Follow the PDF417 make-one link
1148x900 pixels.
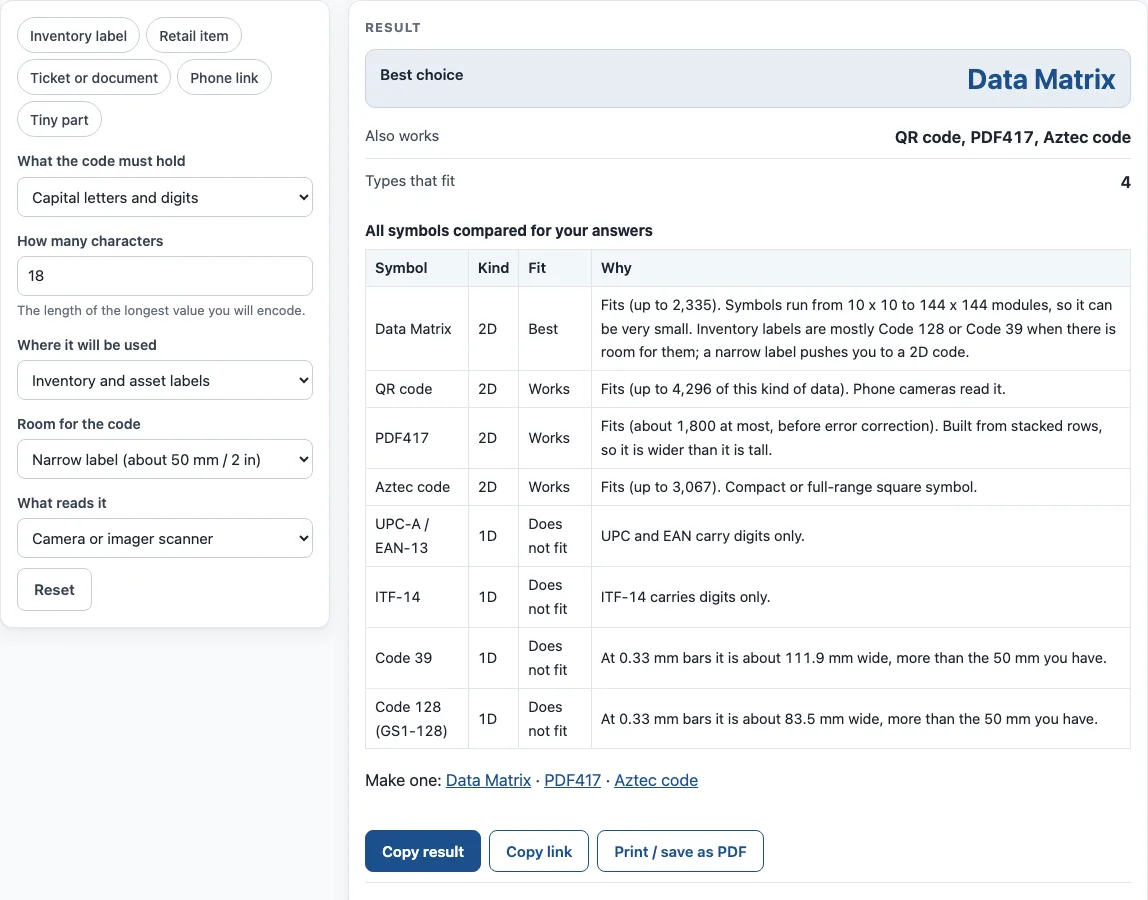click(x=573, y=781)
